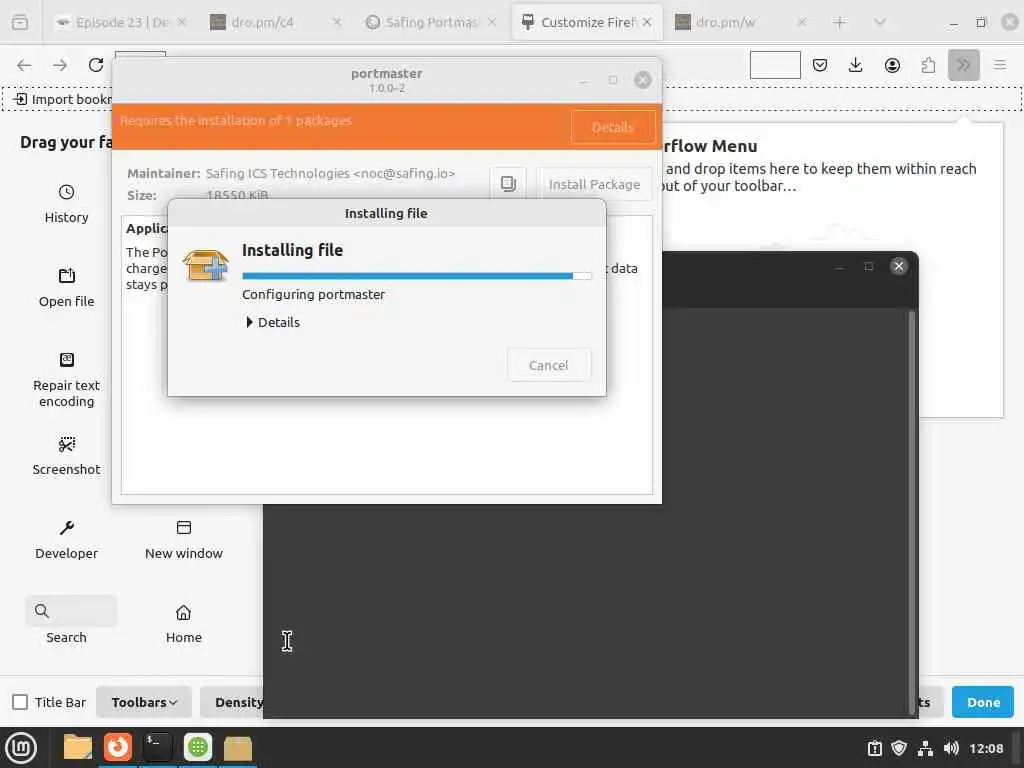The height and width of the screenshot is (768, 1024).
Task: Click the Firefox back arrow
Action: click(x=24, y=65)
